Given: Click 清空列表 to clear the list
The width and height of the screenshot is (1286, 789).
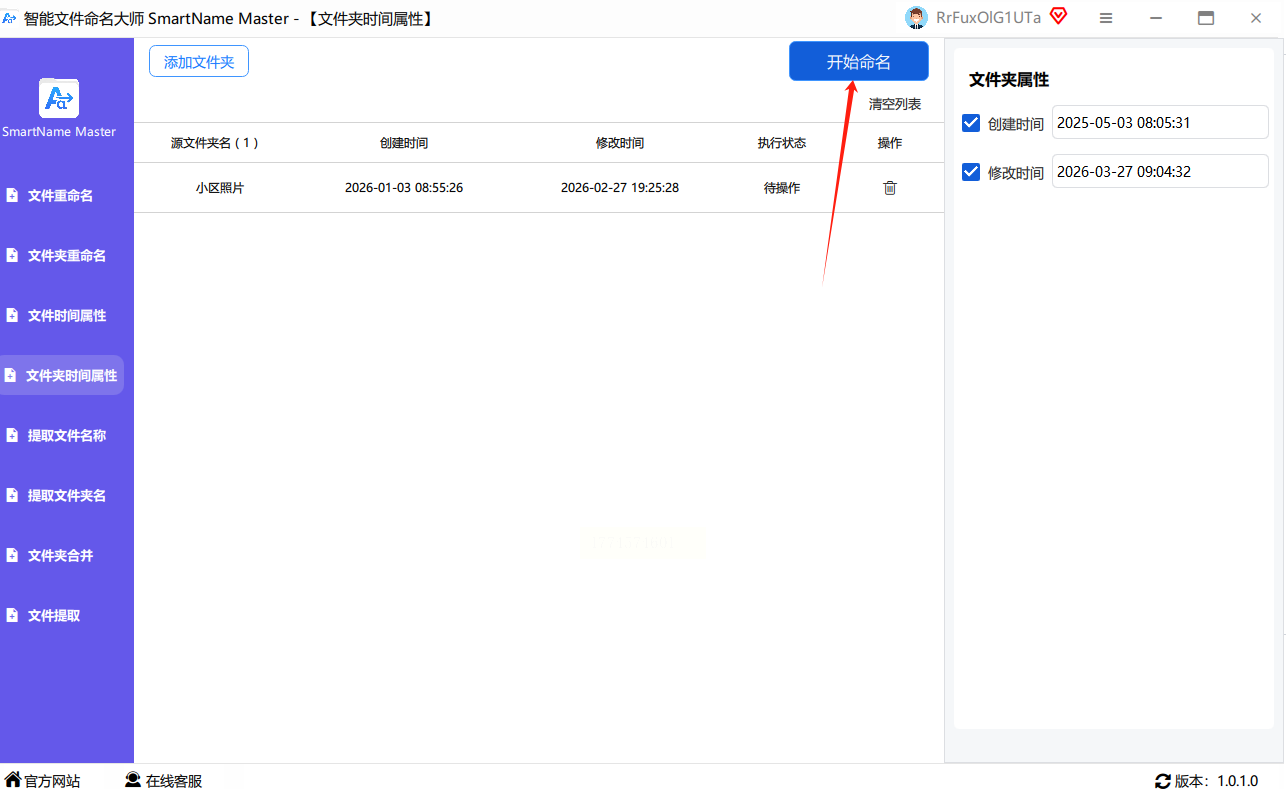Looking at the screenshot, I should tap(895, 104).
